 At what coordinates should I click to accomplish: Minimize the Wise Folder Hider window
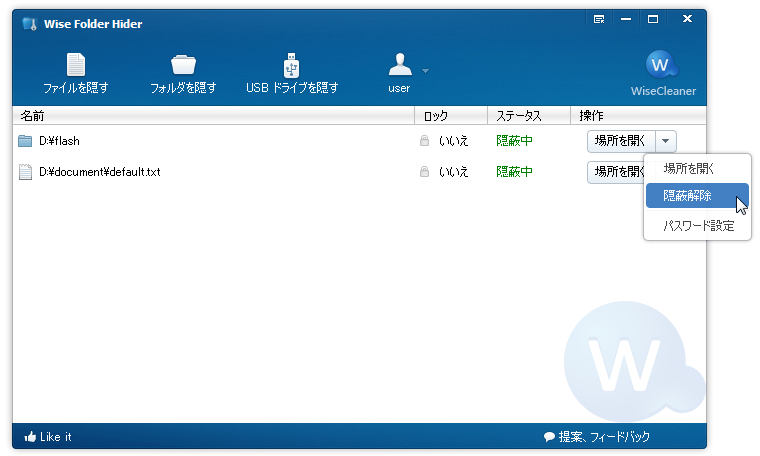click(x=626, y=19)
